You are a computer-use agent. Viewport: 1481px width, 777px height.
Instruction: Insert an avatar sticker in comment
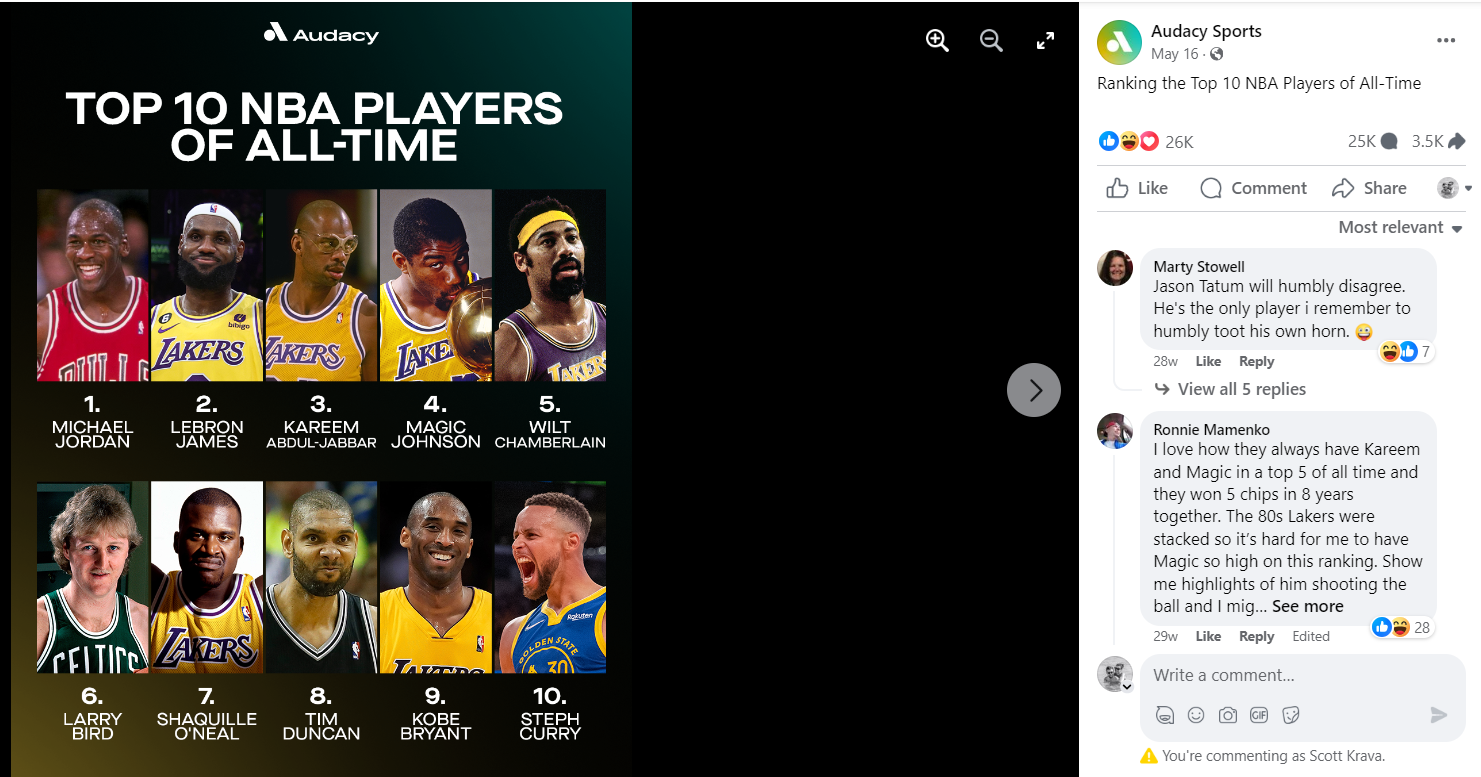tap(1164, 715)
